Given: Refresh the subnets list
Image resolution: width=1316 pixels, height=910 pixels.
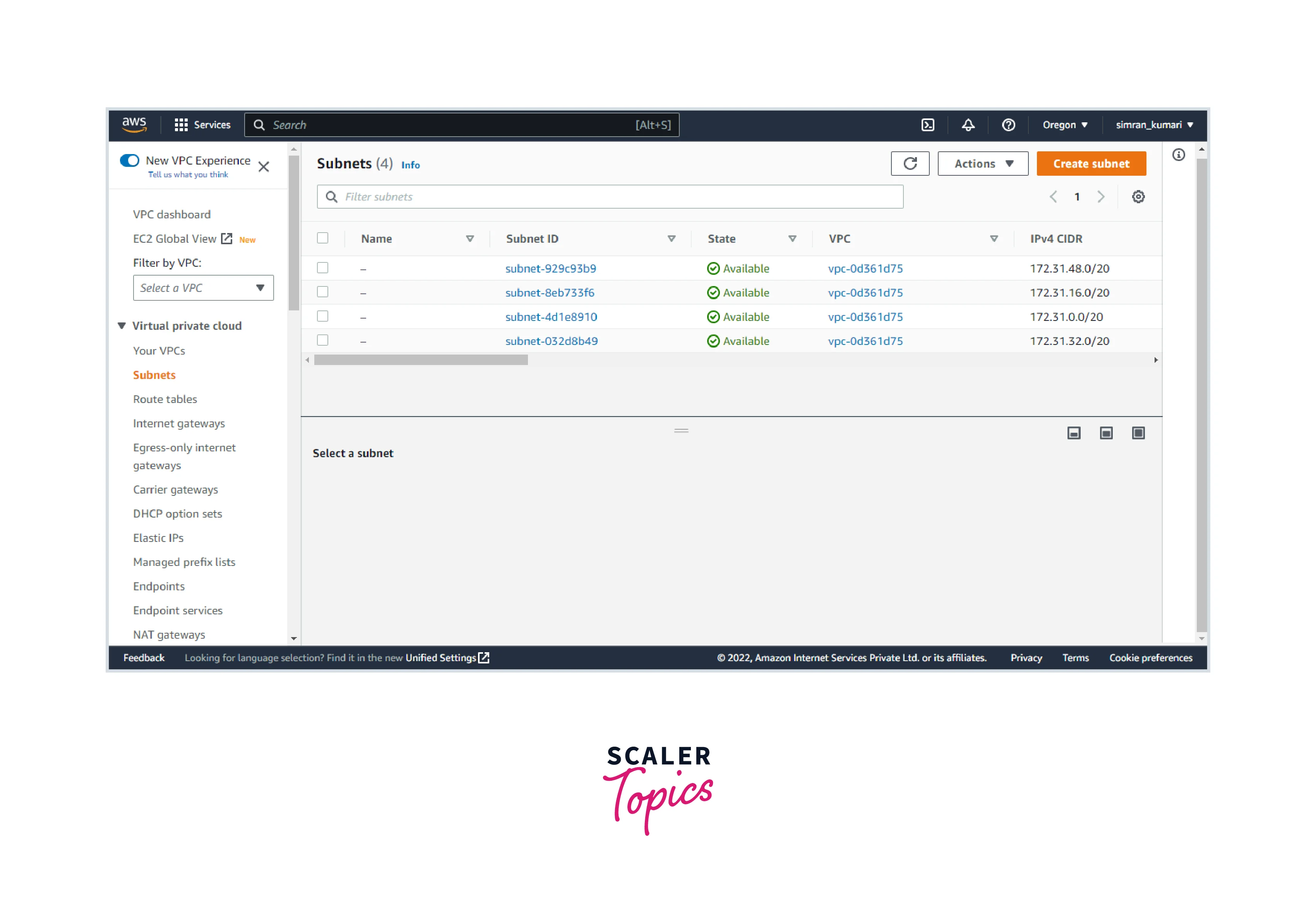Looking at the screenshot, I should [x=910, y=164].
